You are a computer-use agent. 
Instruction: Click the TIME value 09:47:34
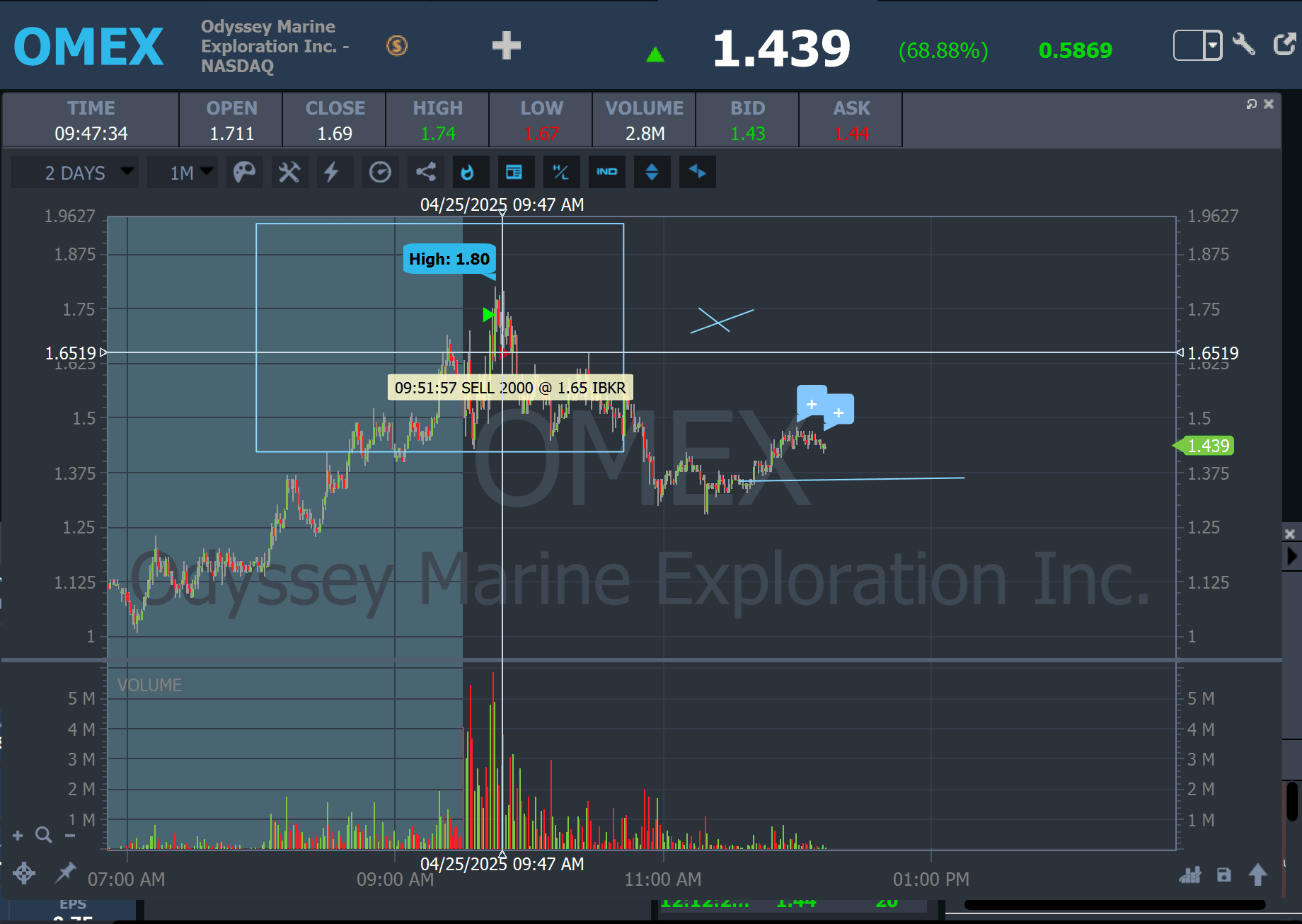tap(91, 134)
